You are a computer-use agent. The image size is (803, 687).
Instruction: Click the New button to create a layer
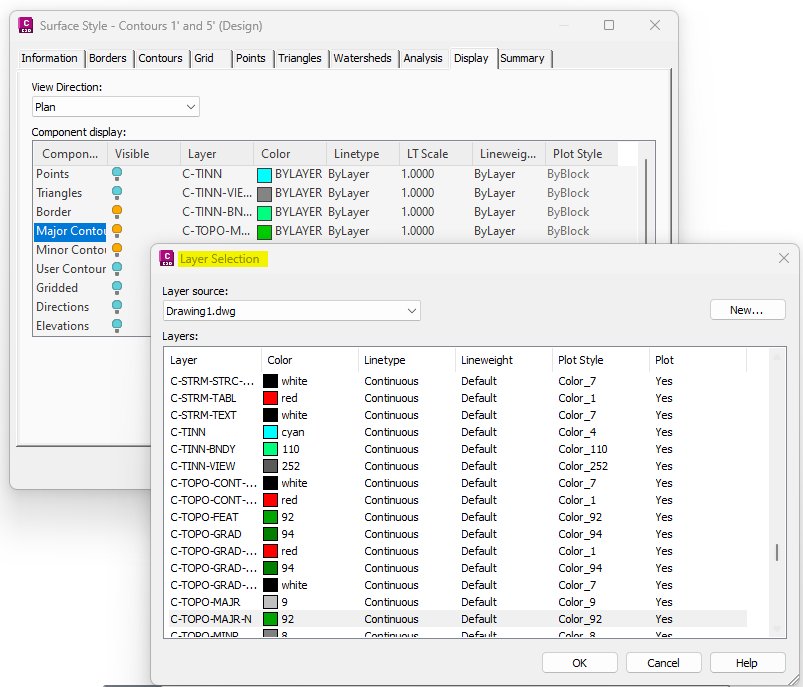point(747,310)
